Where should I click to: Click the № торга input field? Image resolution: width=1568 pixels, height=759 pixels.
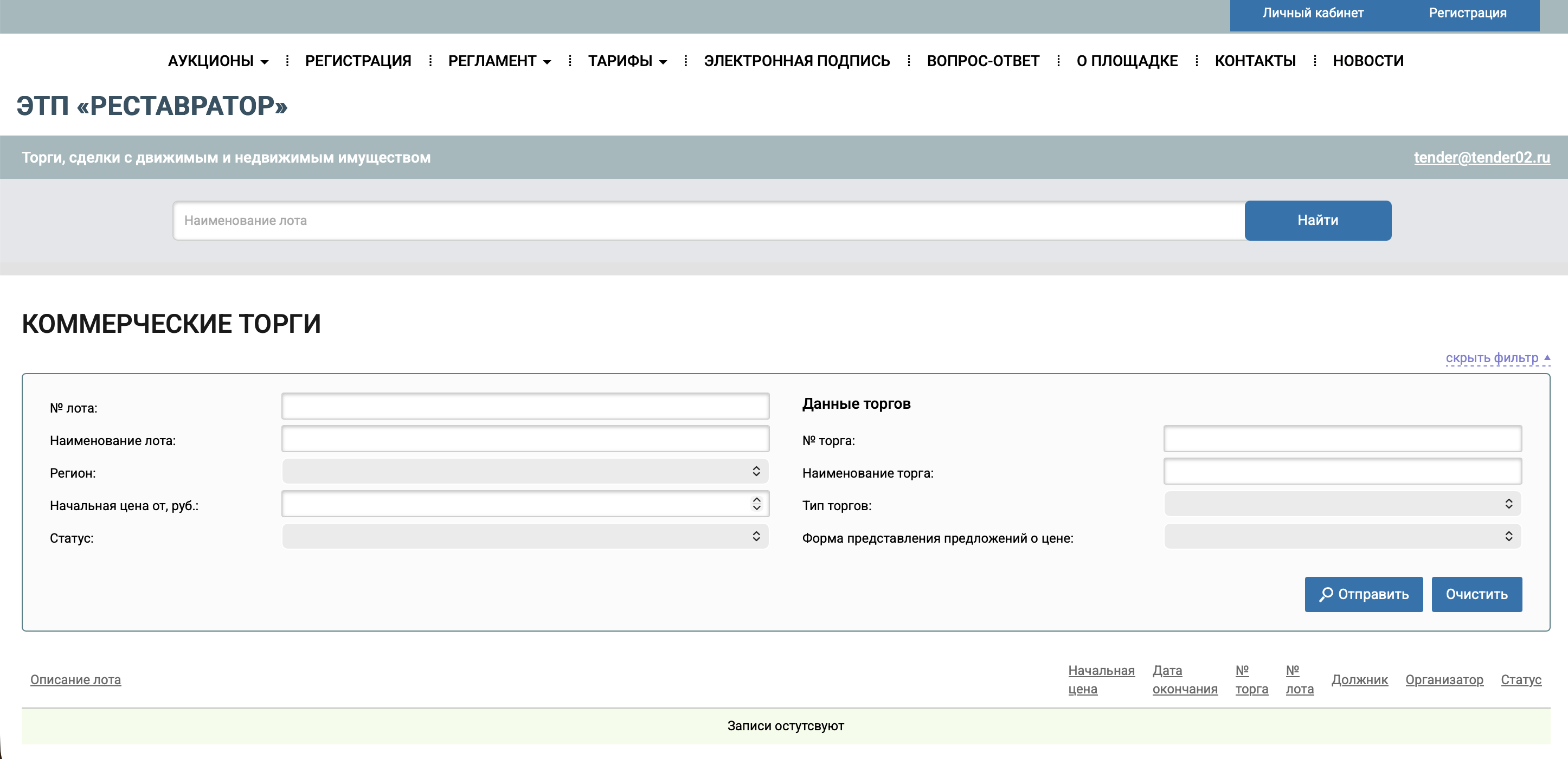click(x=1342, y=439)
